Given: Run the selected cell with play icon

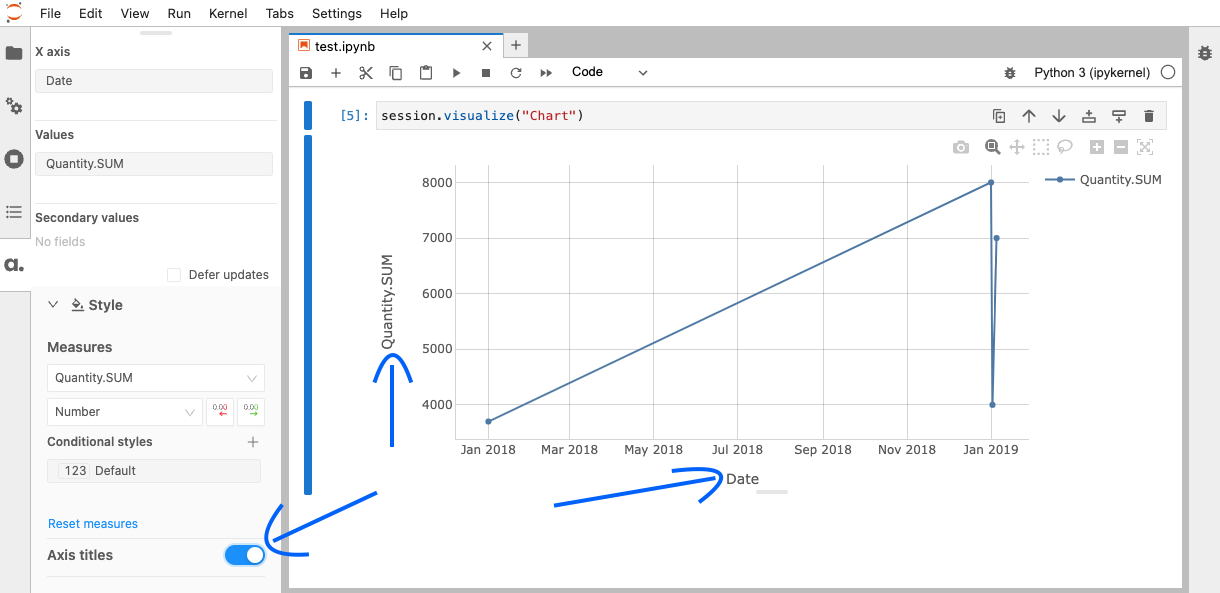Looking at the screenshot, I should point(456,73).
